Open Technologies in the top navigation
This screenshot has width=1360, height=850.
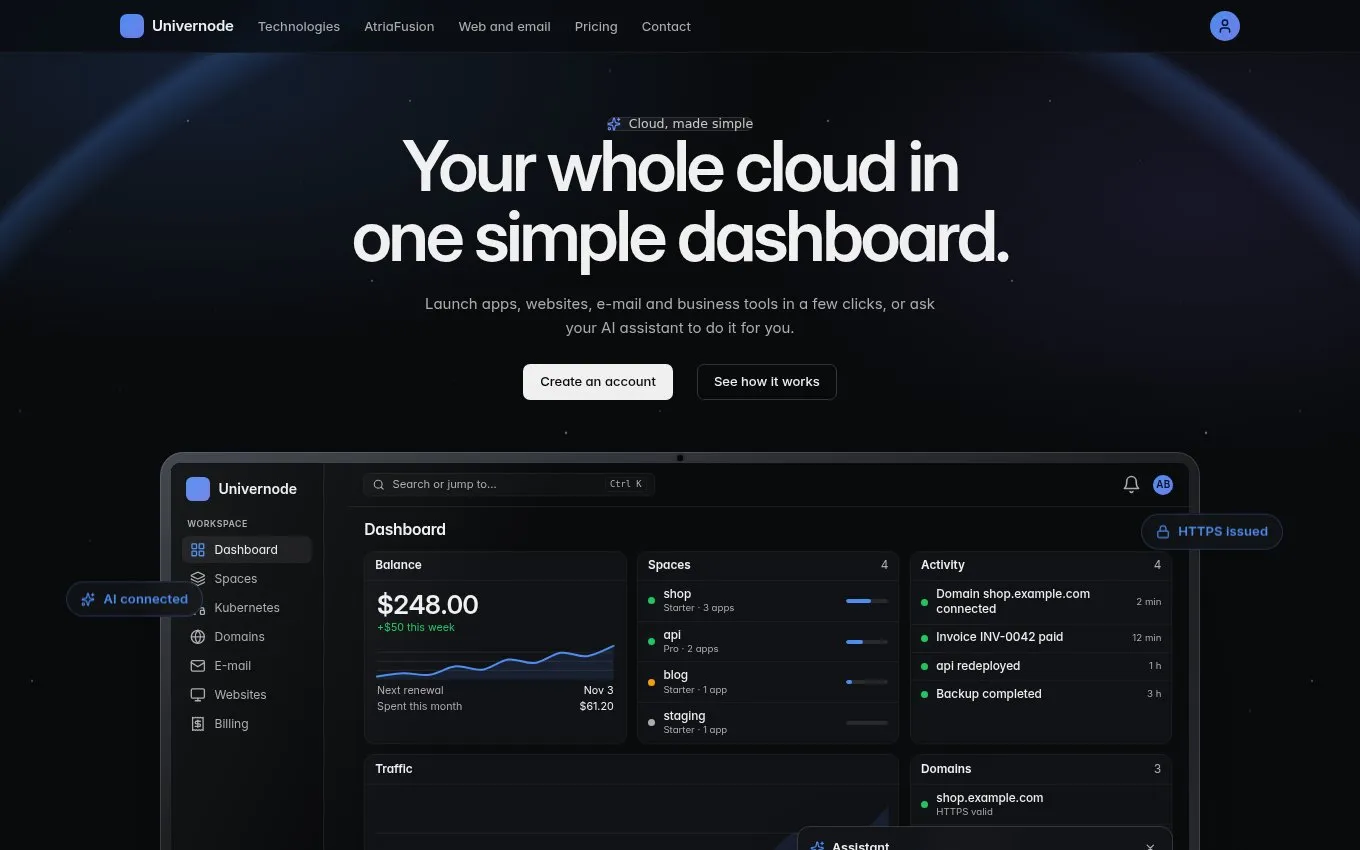click(299, 27)
